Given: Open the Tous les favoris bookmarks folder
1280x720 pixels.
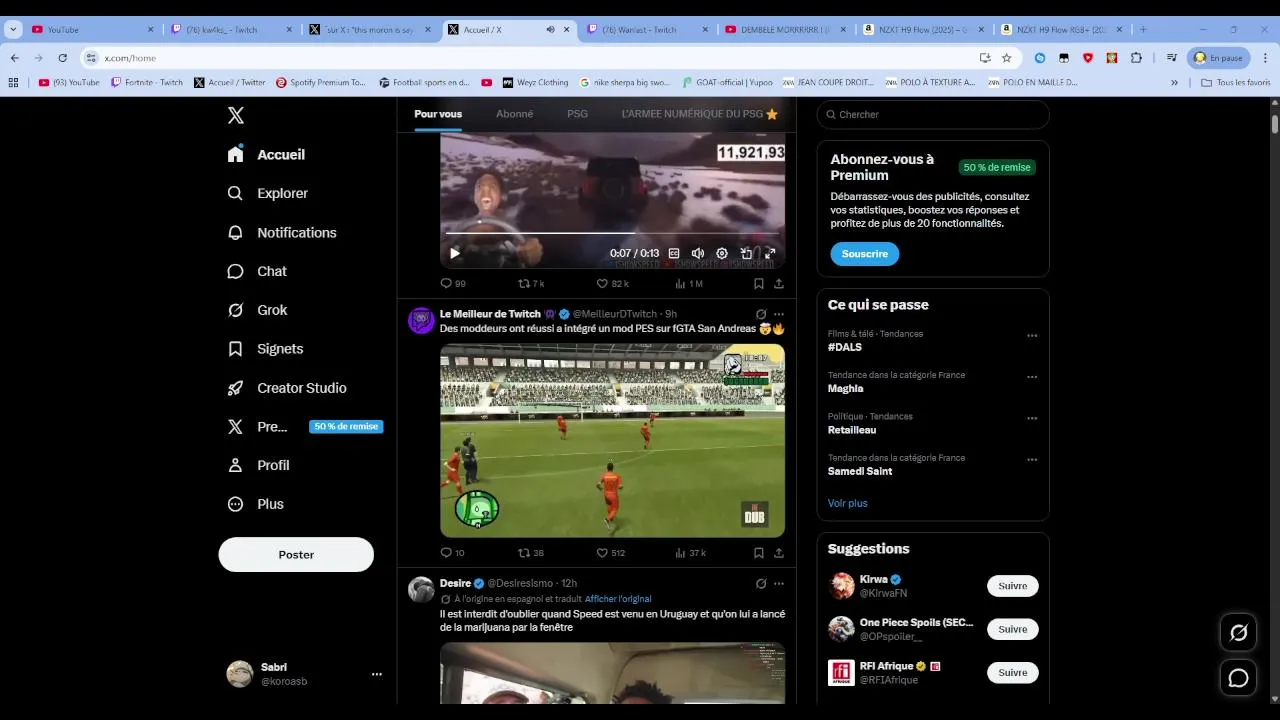Looking at the screenshot, I should click(x=1235, y=82).
